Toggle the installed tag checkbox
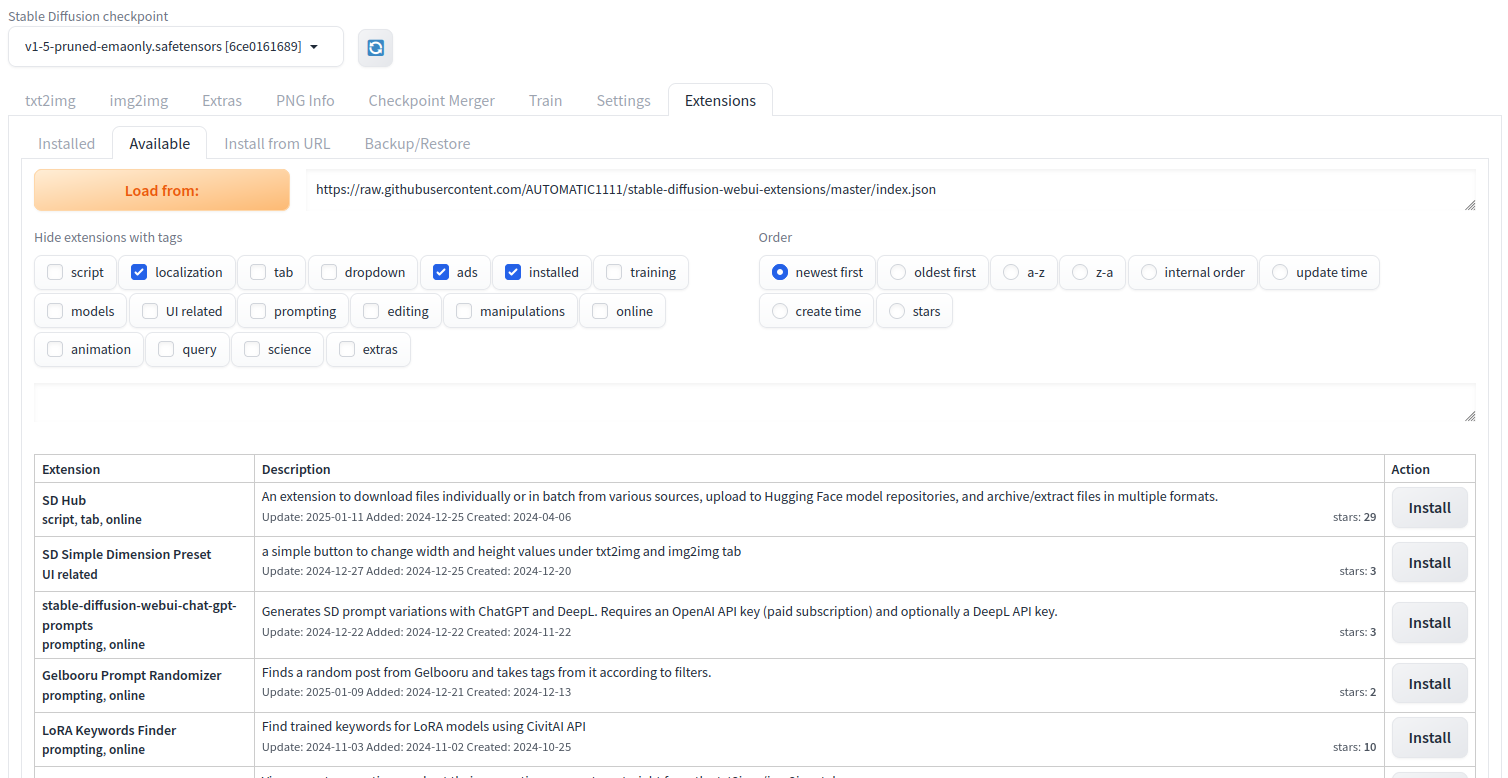The image size is (1508, 778). pyautogui.click(x=513, y=272)
